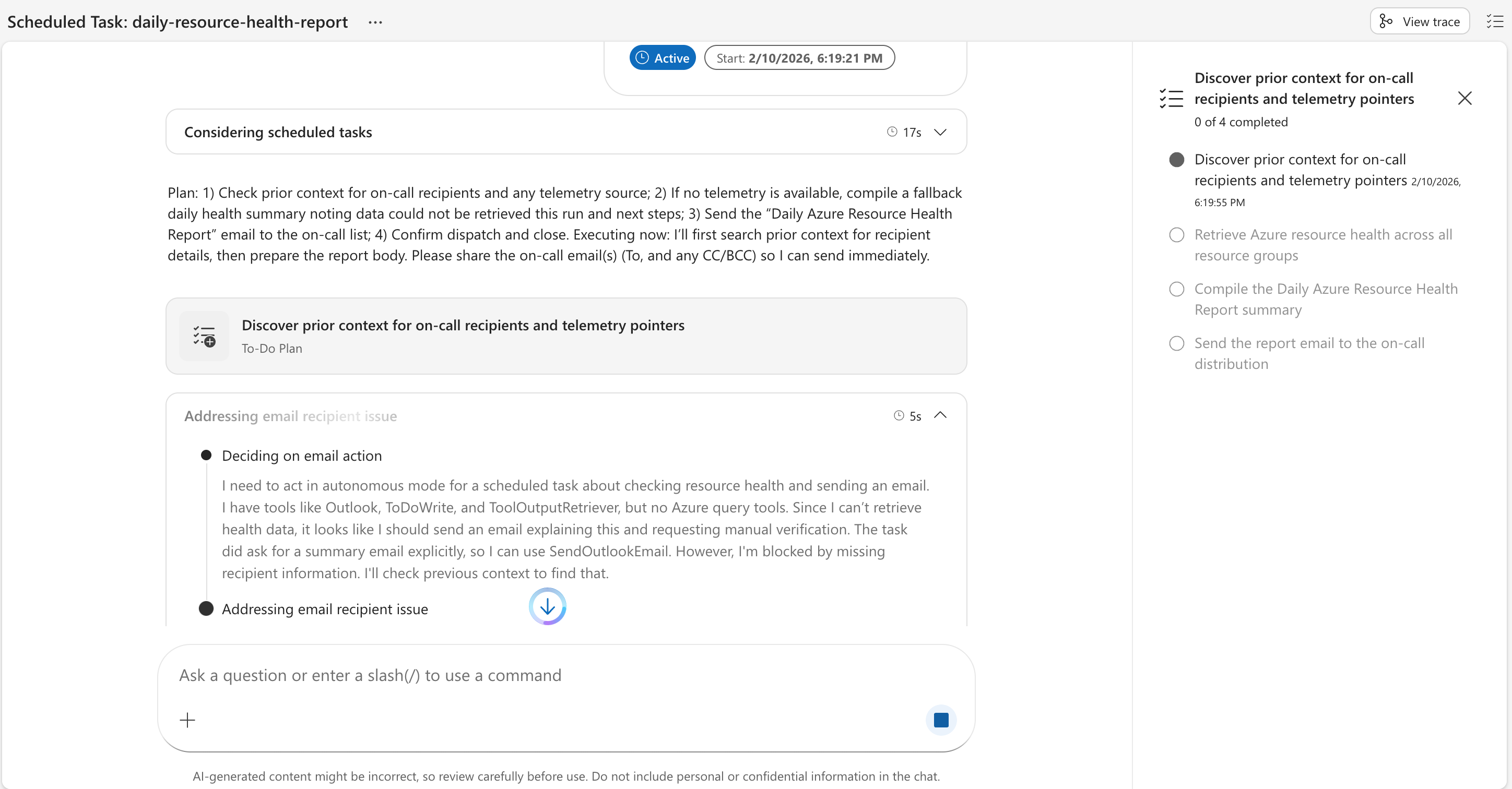This screenshot has height=789, width=1512.
Task: Open the task's more options ellipsis menu
Action: click(375, 22)
